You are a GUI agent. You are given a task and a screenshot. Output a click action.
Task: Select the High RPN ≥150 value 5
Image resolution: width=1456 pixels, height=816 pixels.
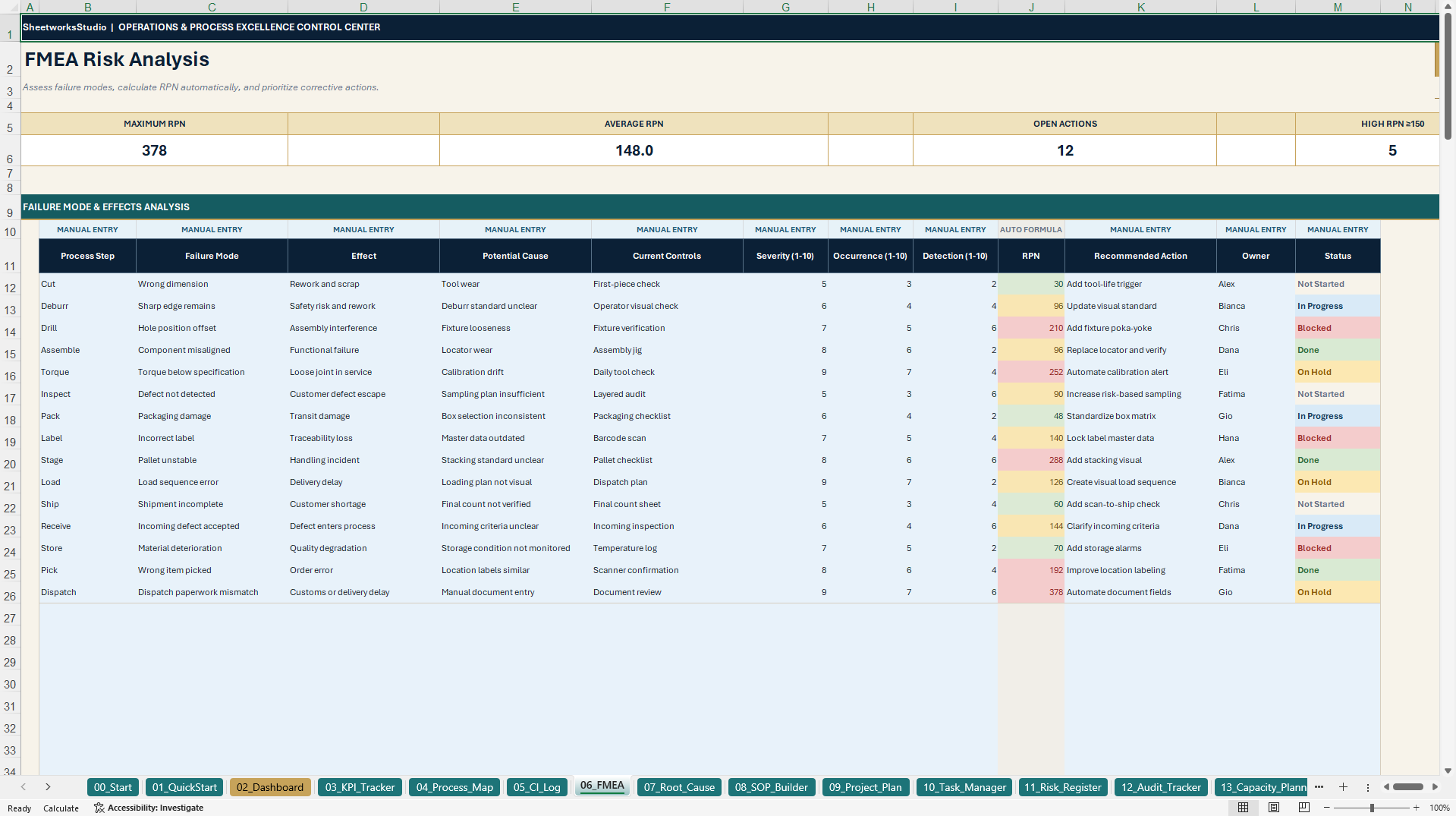click(1367, 150)
